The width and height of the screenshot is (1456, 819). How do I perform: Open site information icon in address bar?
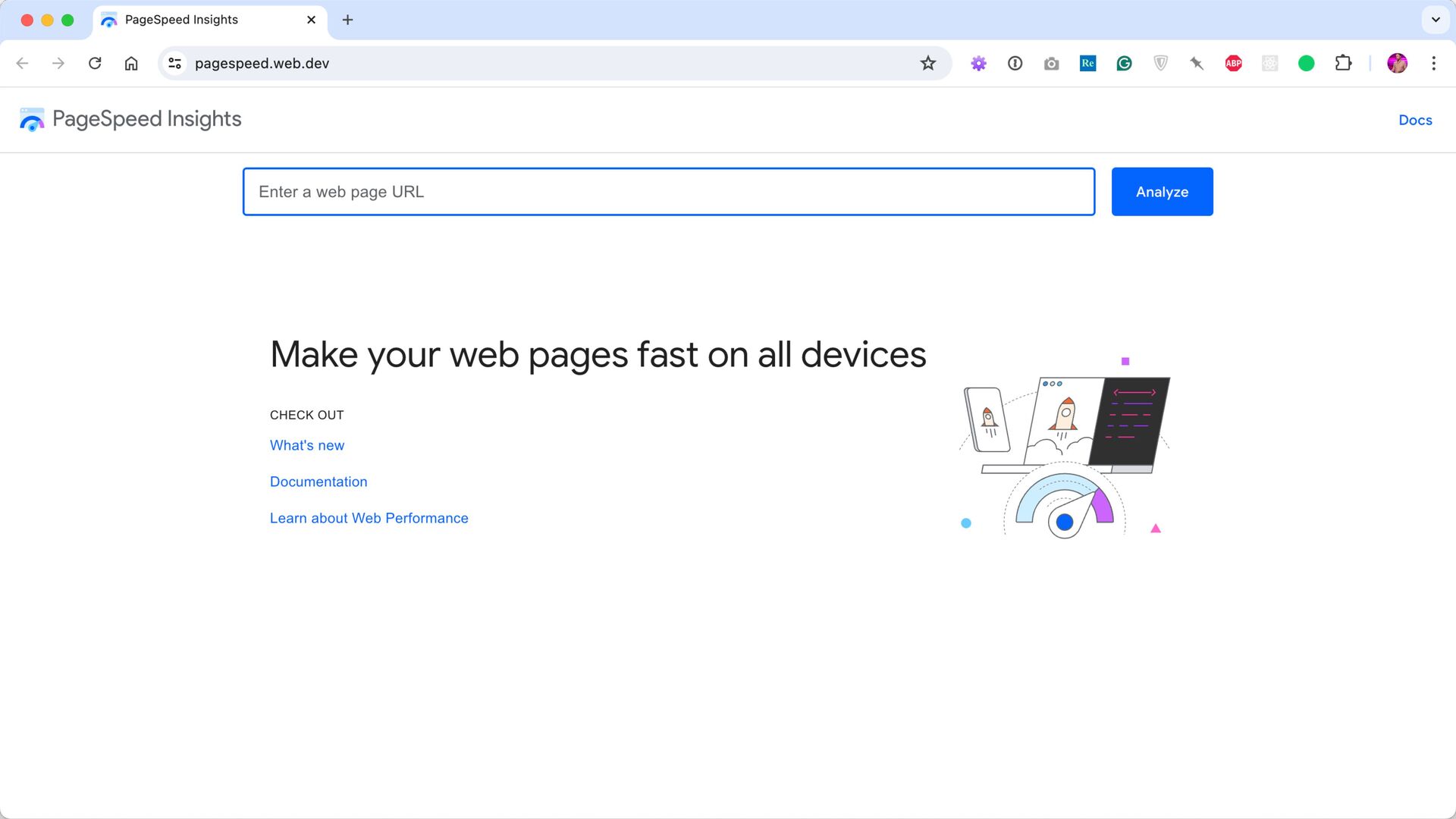point(174,63)
